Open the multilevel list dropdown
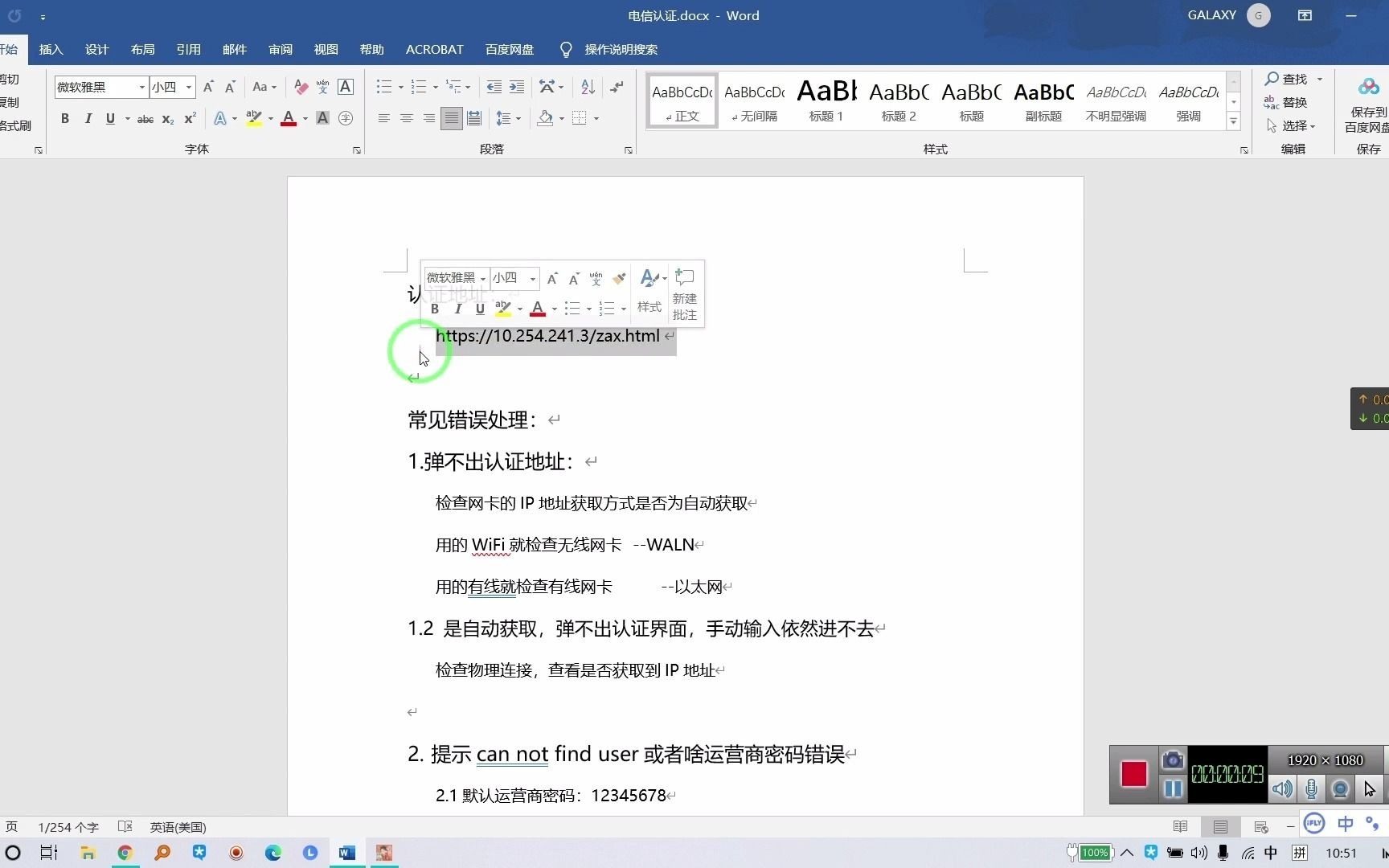This screenshot has width=1389, height=868. click(468, 87)
